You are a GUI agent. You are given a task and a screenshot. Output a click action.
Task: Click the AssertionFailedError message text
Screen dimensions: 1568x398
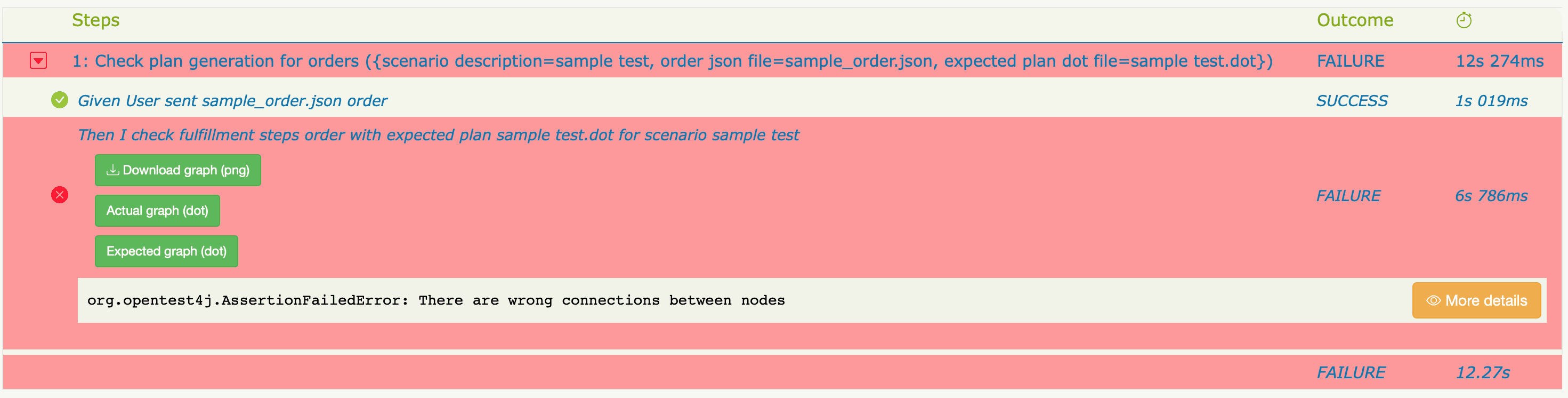436,300
